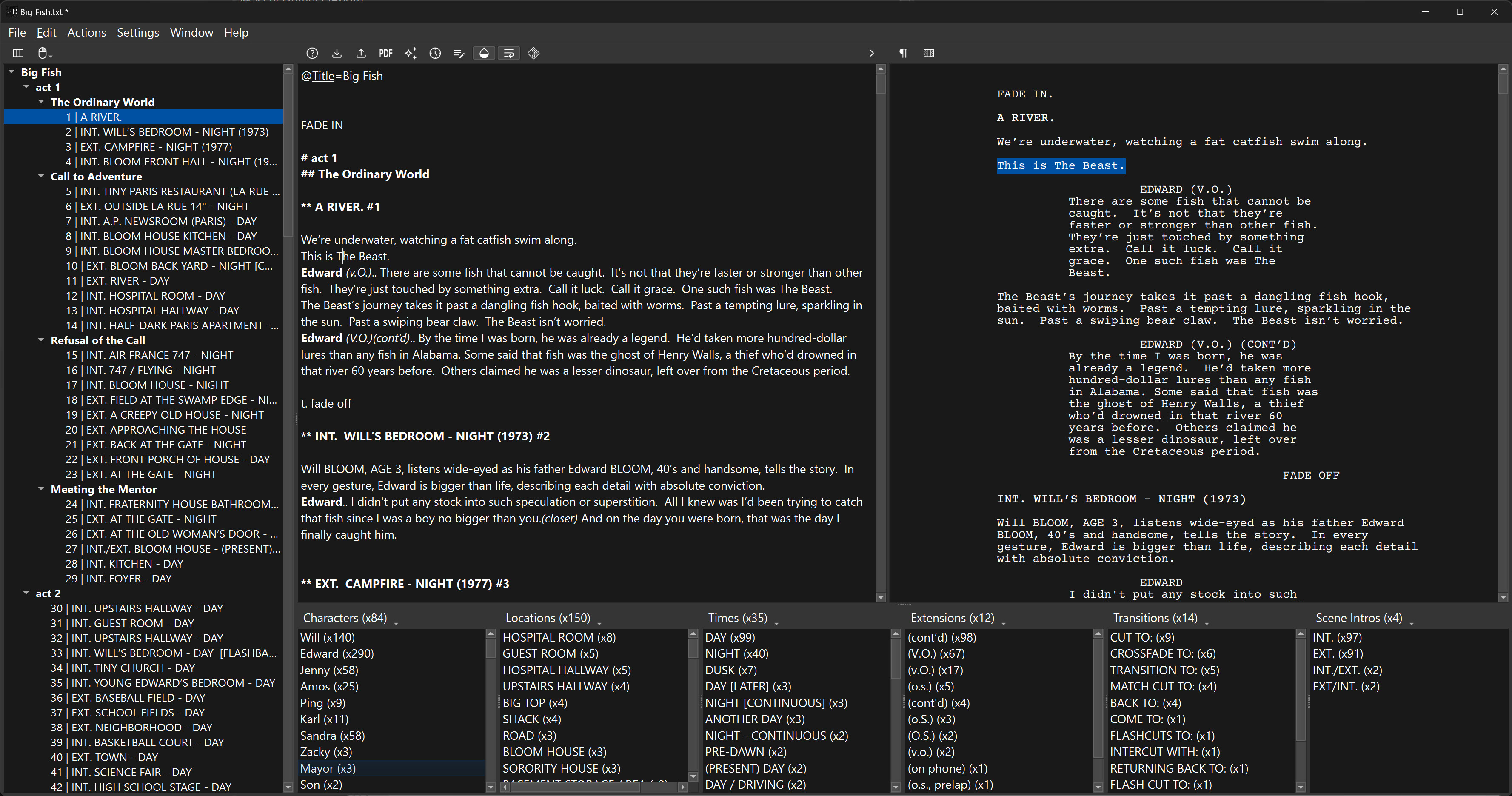Viewport: 1512px width, 796px height.
Task: Click the upload/export icon in the toolbar
Action: (361, 53)
